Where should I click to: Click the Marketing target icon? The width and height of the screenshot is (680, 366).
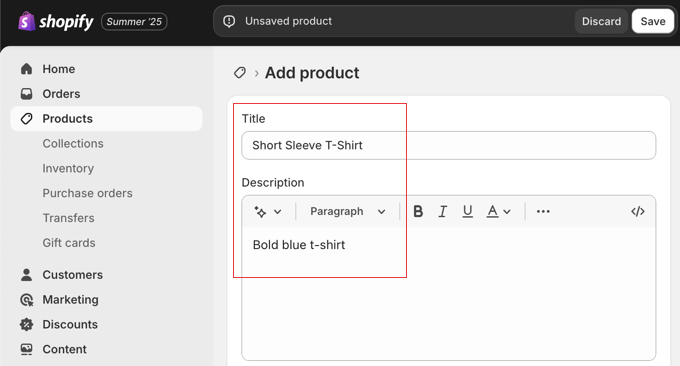click(x=26, y=300)
